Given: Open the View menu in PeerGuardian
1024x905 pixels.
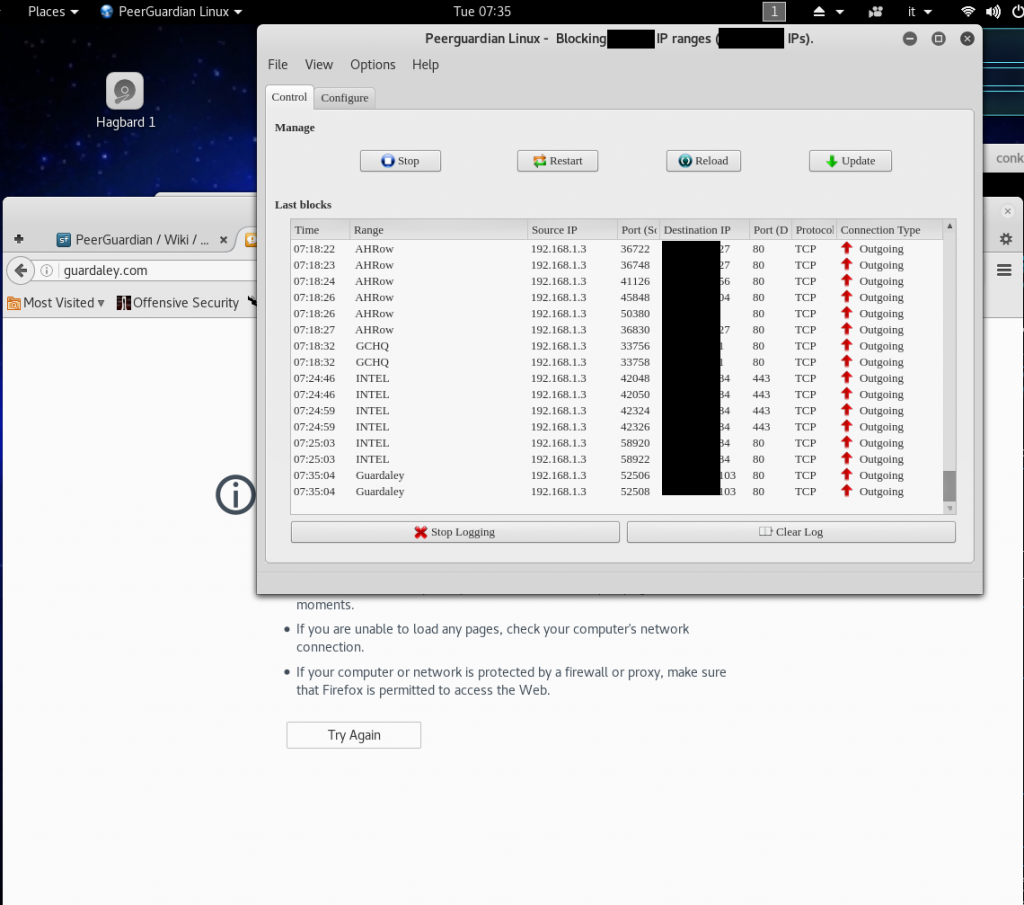Looking at the screenshot, I should click(x=319, y=65).
